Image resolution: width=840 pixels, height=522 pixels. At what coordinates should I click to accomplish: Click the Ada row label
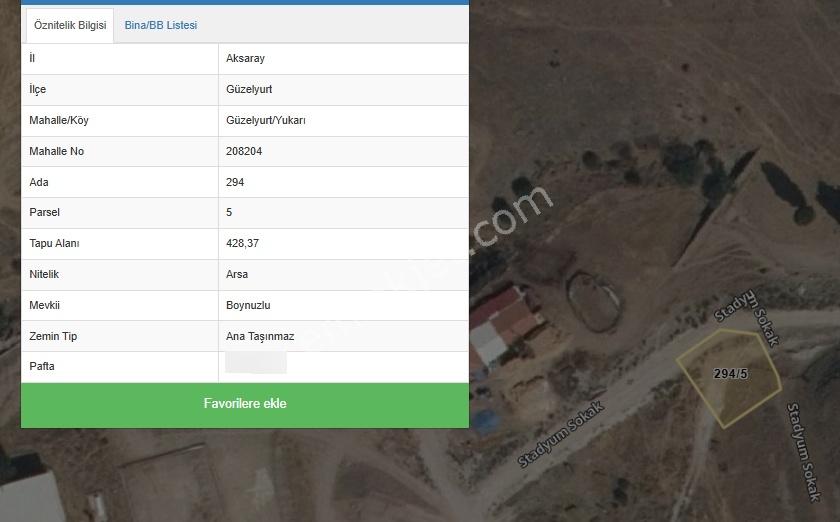point(39,182)
